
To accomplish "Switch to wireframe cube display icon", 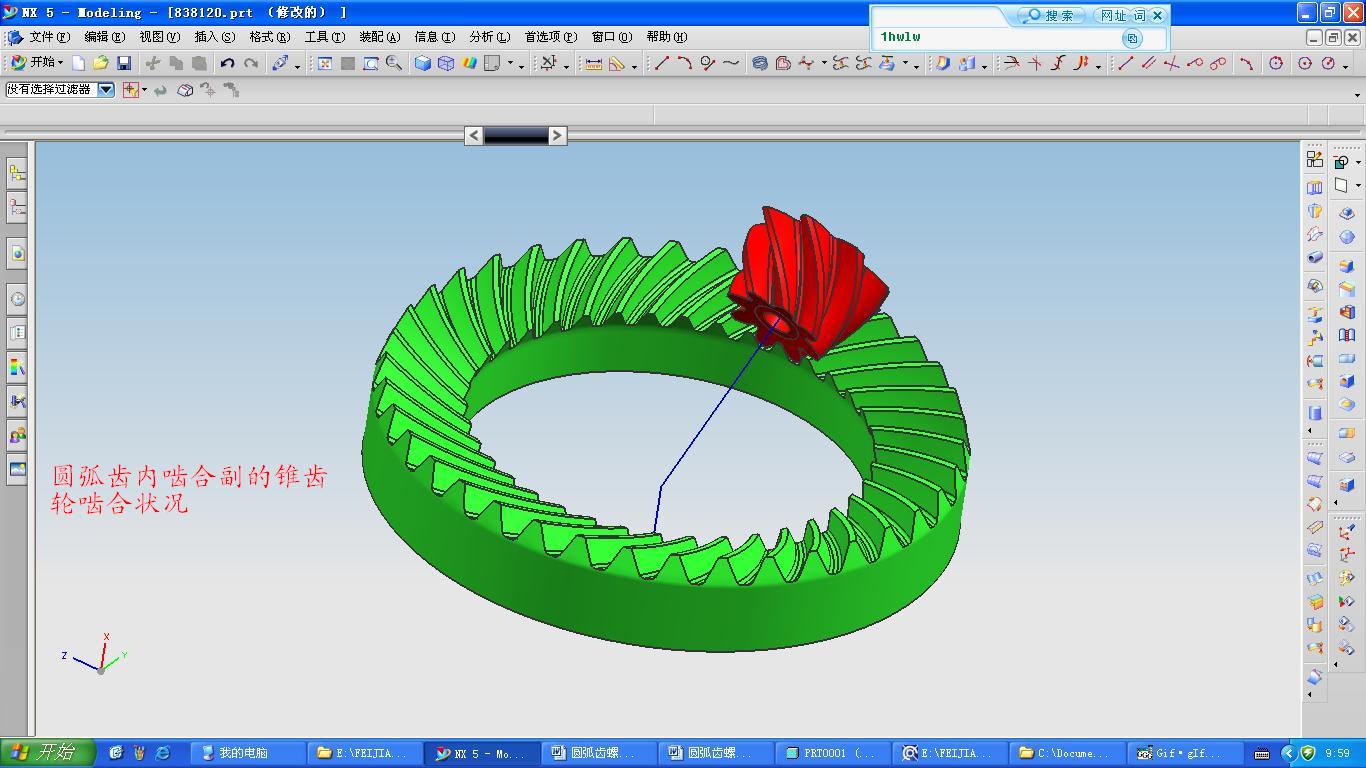I will 446,63.
